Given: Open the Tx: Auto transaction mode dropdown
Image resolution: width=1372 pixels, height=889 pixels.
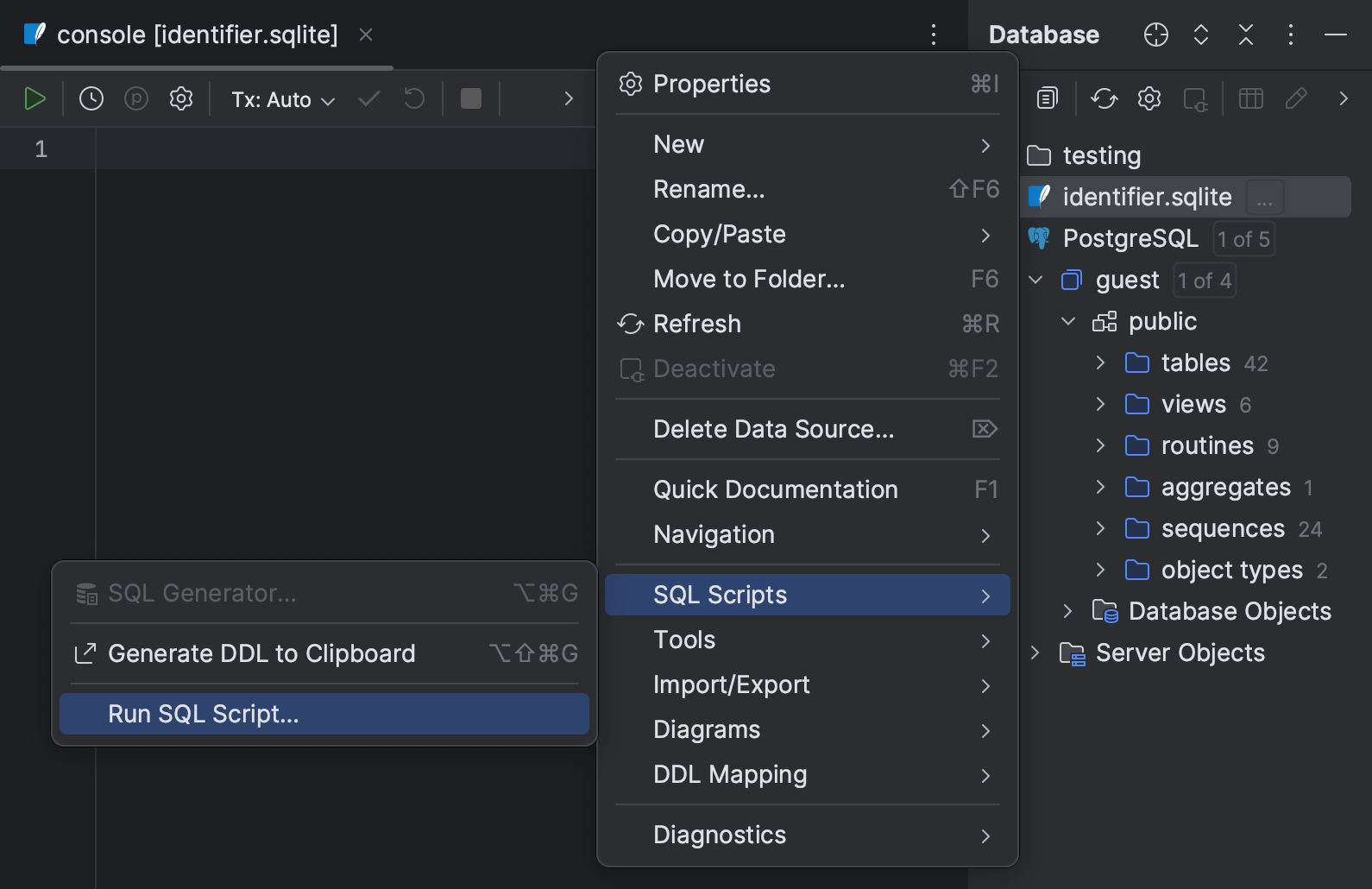Looking at the screenshot, I should (x=282, y=100).
